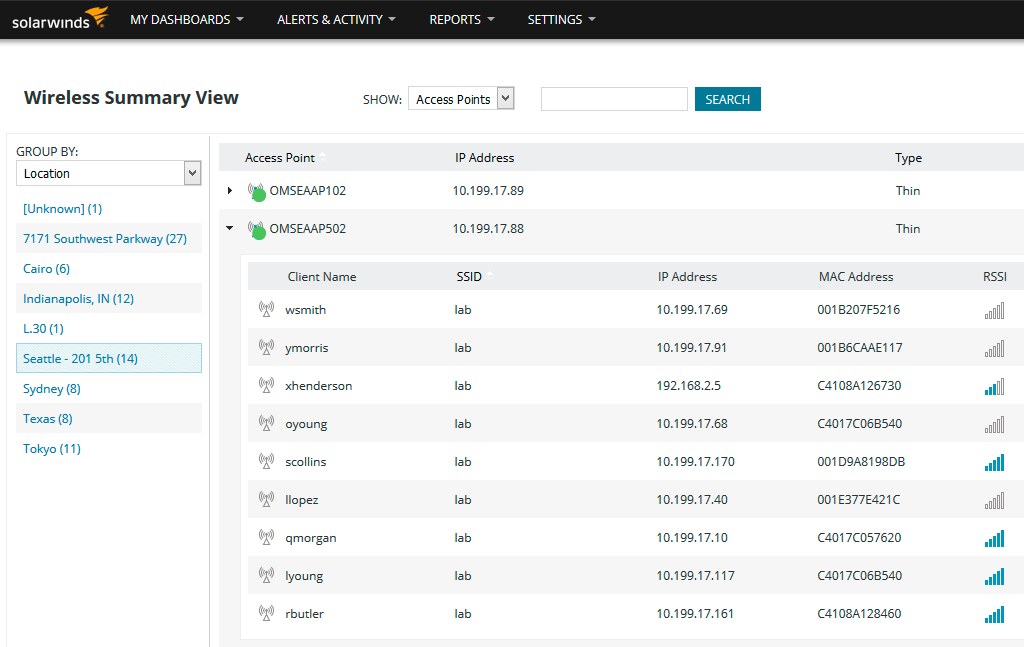1024x647 pixels.
Task: Click the wireless client icon beside wsmith
Action: click(x=266, y=309)
